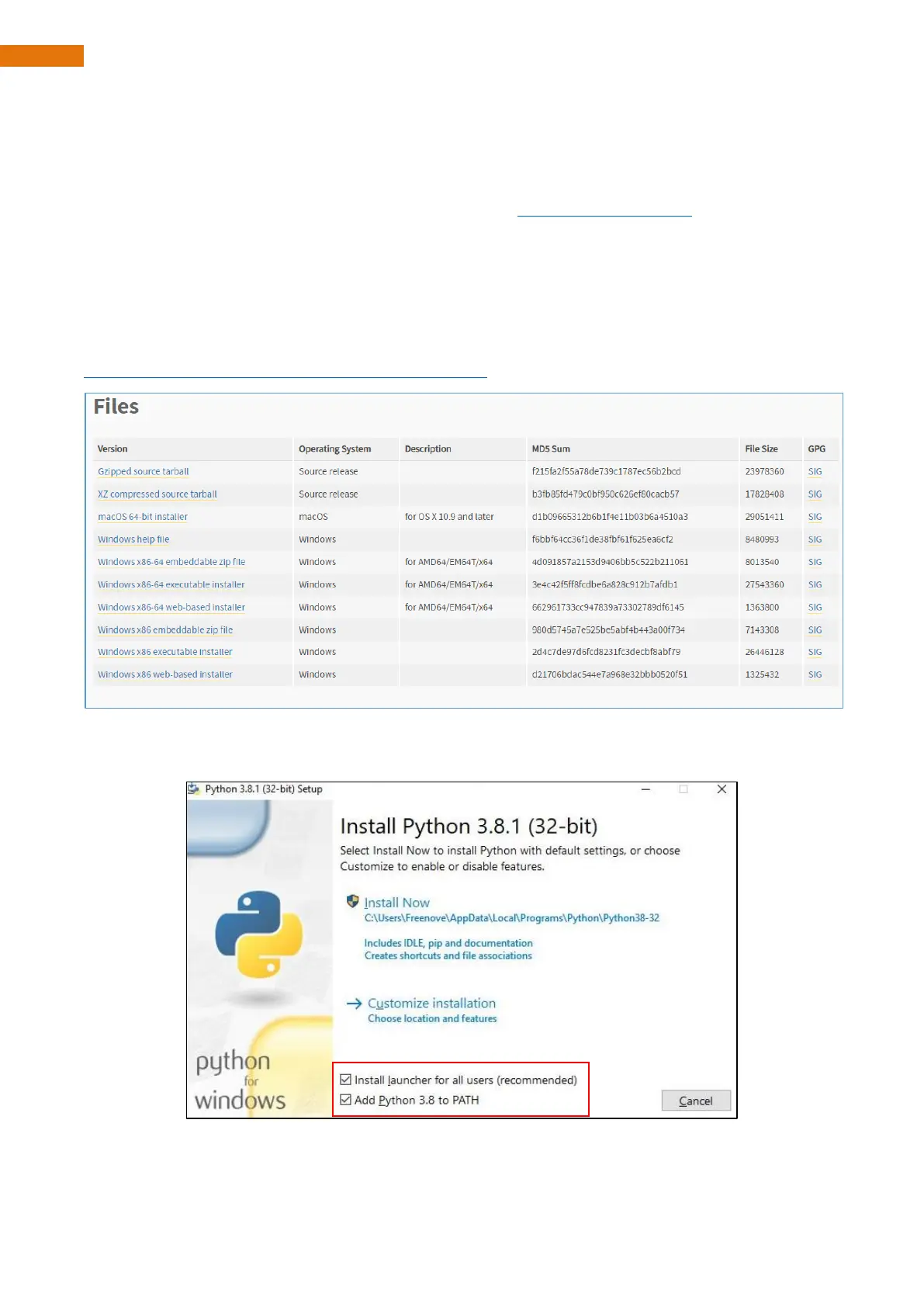
Task: Click the MD5 Sum column header
Action: coord(551,449)
